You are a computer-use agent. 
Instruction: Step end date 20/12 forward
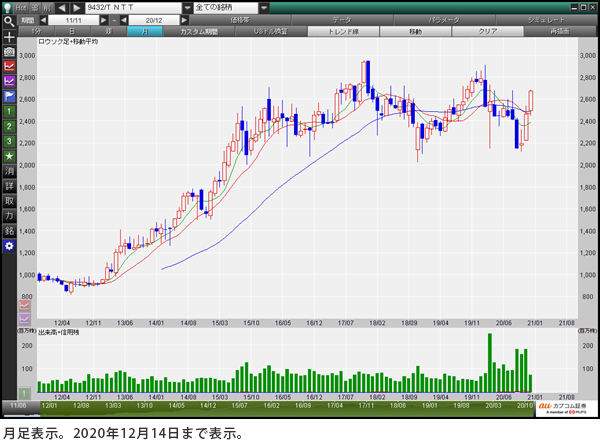pos(184,20)
